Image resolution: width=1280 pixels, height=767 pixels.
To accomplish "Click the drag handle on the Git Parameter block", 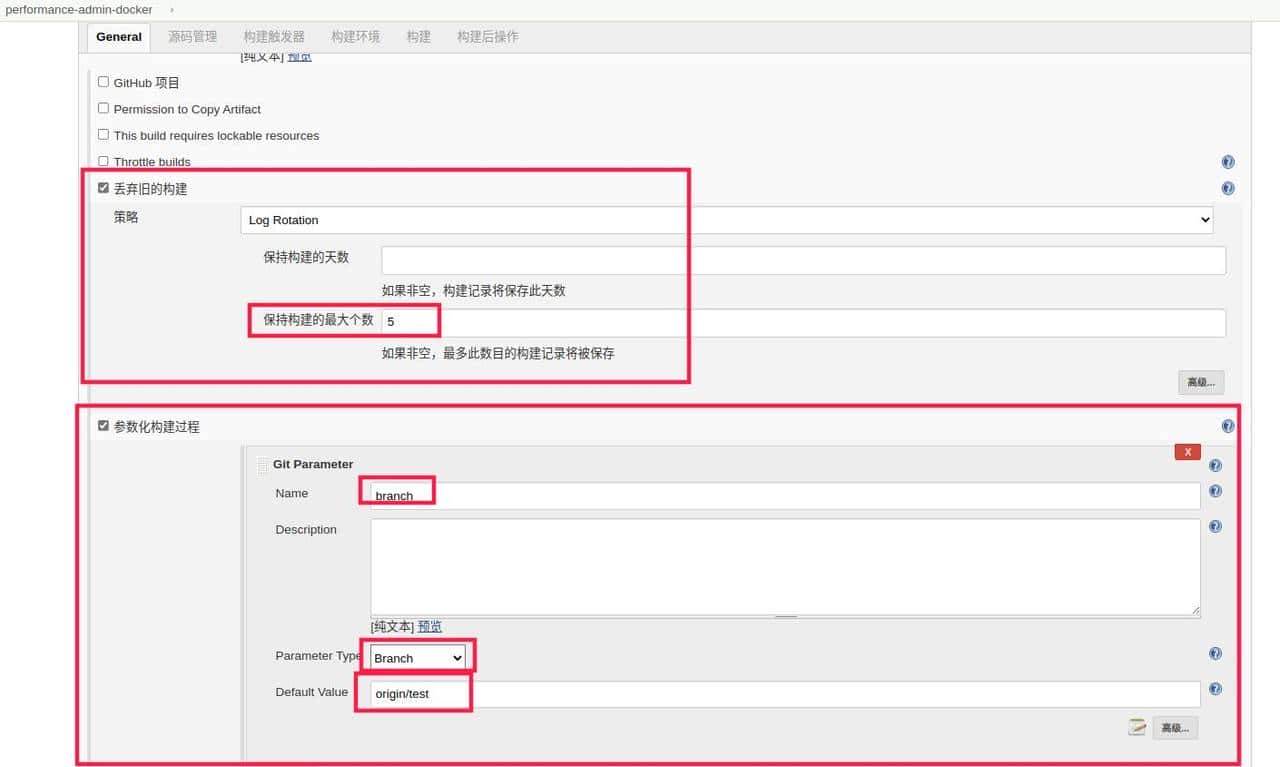I will (263, 462).
